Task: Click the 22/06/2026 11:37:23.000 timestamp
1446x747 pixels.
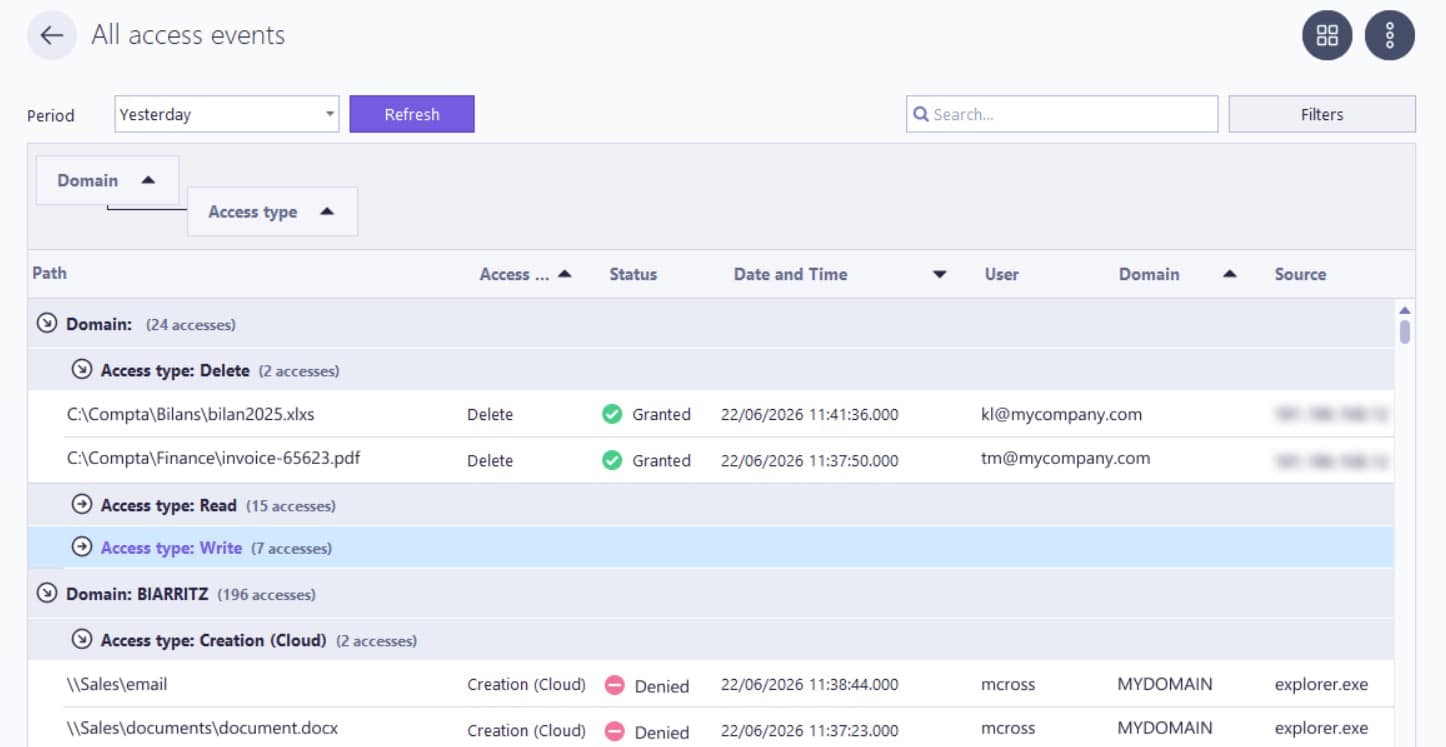Action: pos(810,730)
